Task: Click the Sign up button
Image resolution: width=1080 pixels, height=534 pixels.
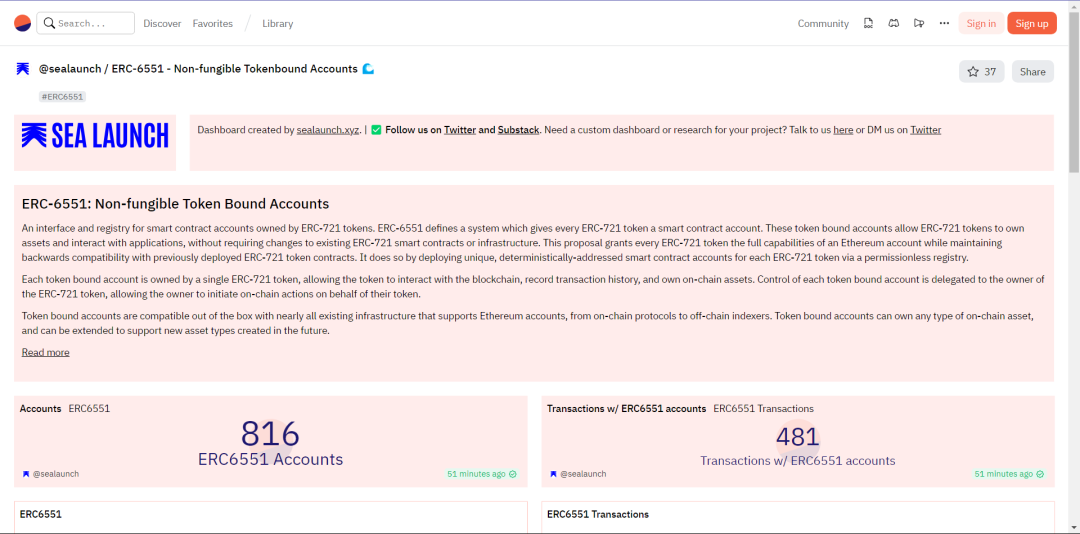Action: tap(1032, 23)
